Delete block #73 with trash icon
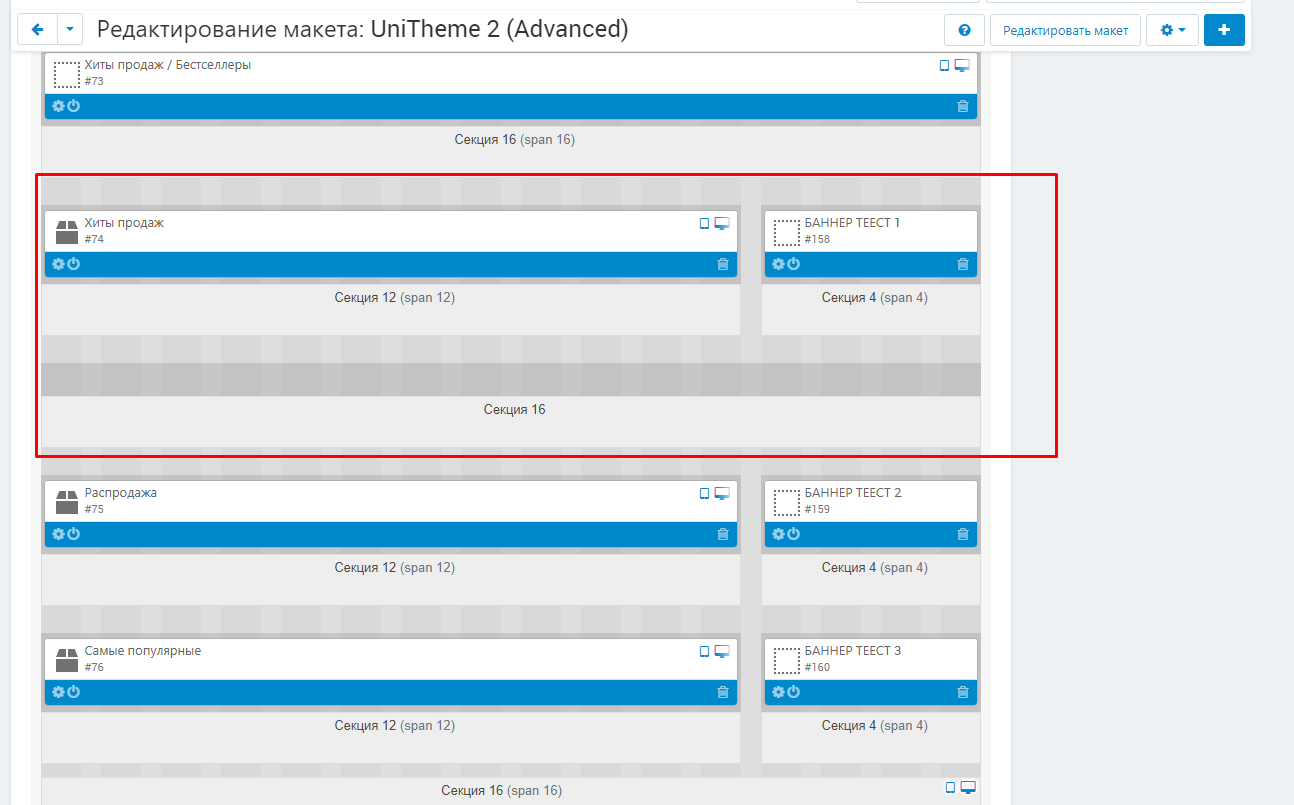The height and width of the screenshot is (805, 1294). pyautogui.click(x=963, y=106)
